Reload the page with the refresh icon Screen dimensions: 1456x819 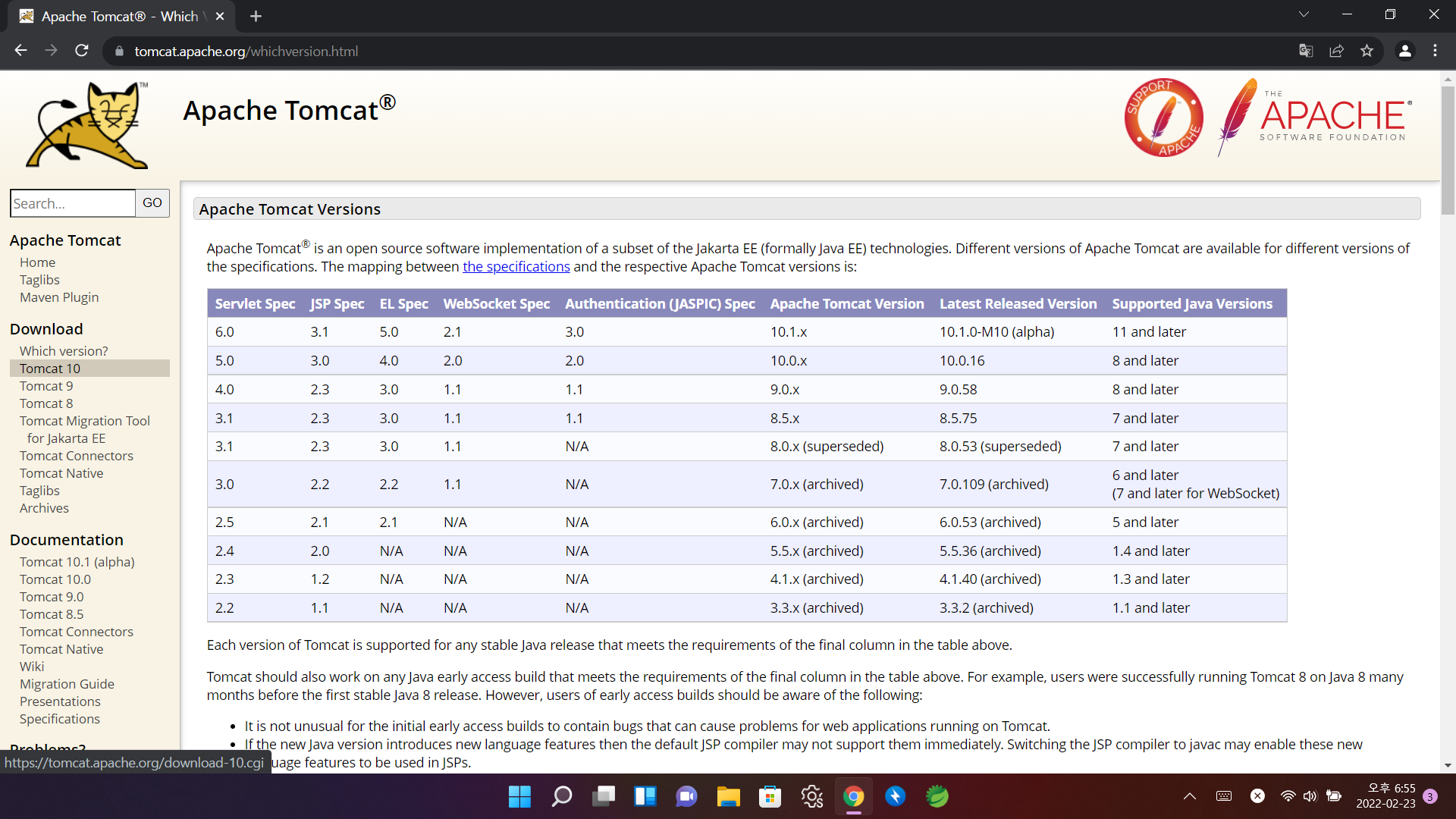coord(82,51)
